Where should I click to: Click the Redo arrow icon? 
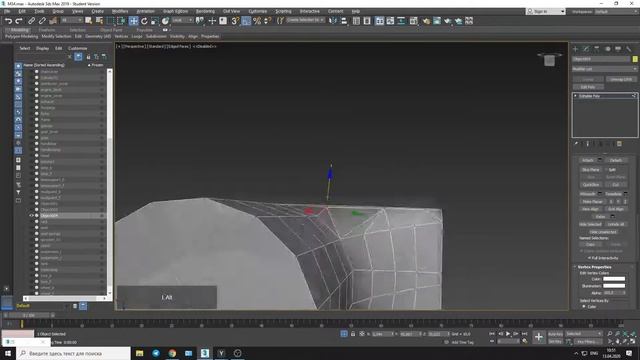[x=19, y=21]
